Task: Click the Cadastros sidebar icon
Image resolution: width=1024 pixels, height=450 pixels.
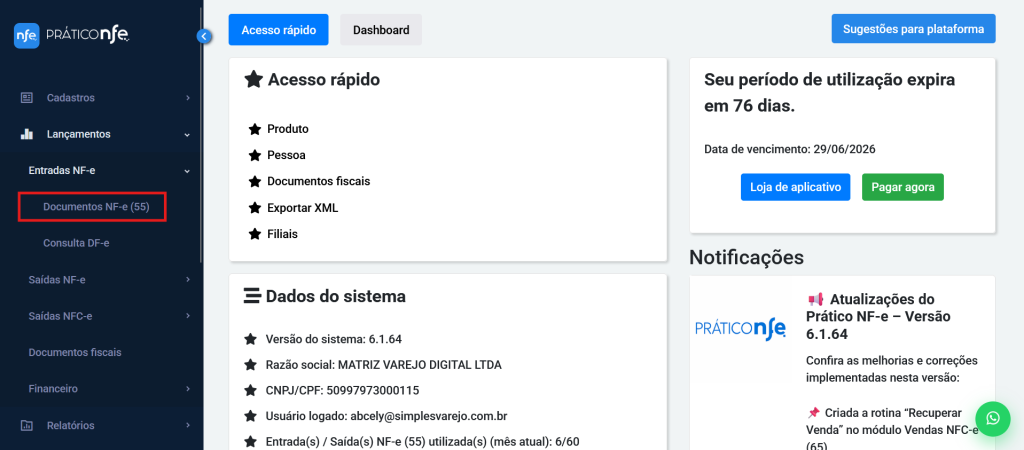Action: [27, 98]
